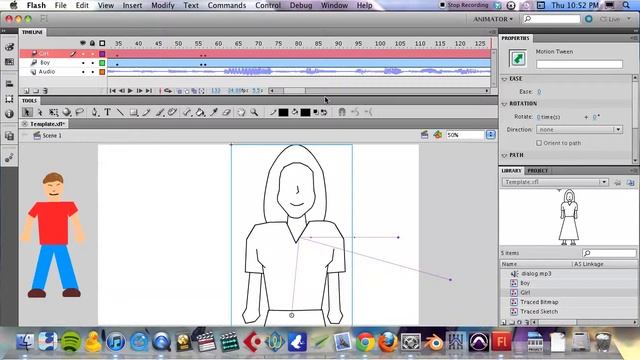The image size is (640, 360).
Task: Click the Delete Layer trash icon
Action: (x=45, y=91)
